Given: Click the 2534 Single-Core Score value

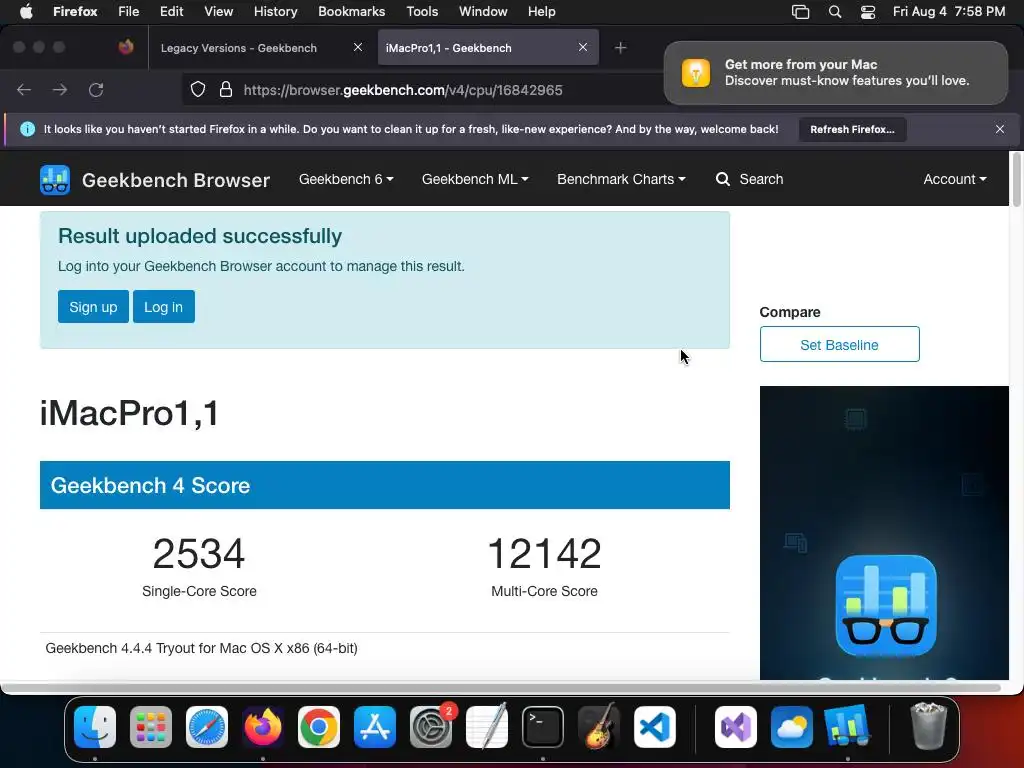Looking at the screenshot, I should pos(199,553).
